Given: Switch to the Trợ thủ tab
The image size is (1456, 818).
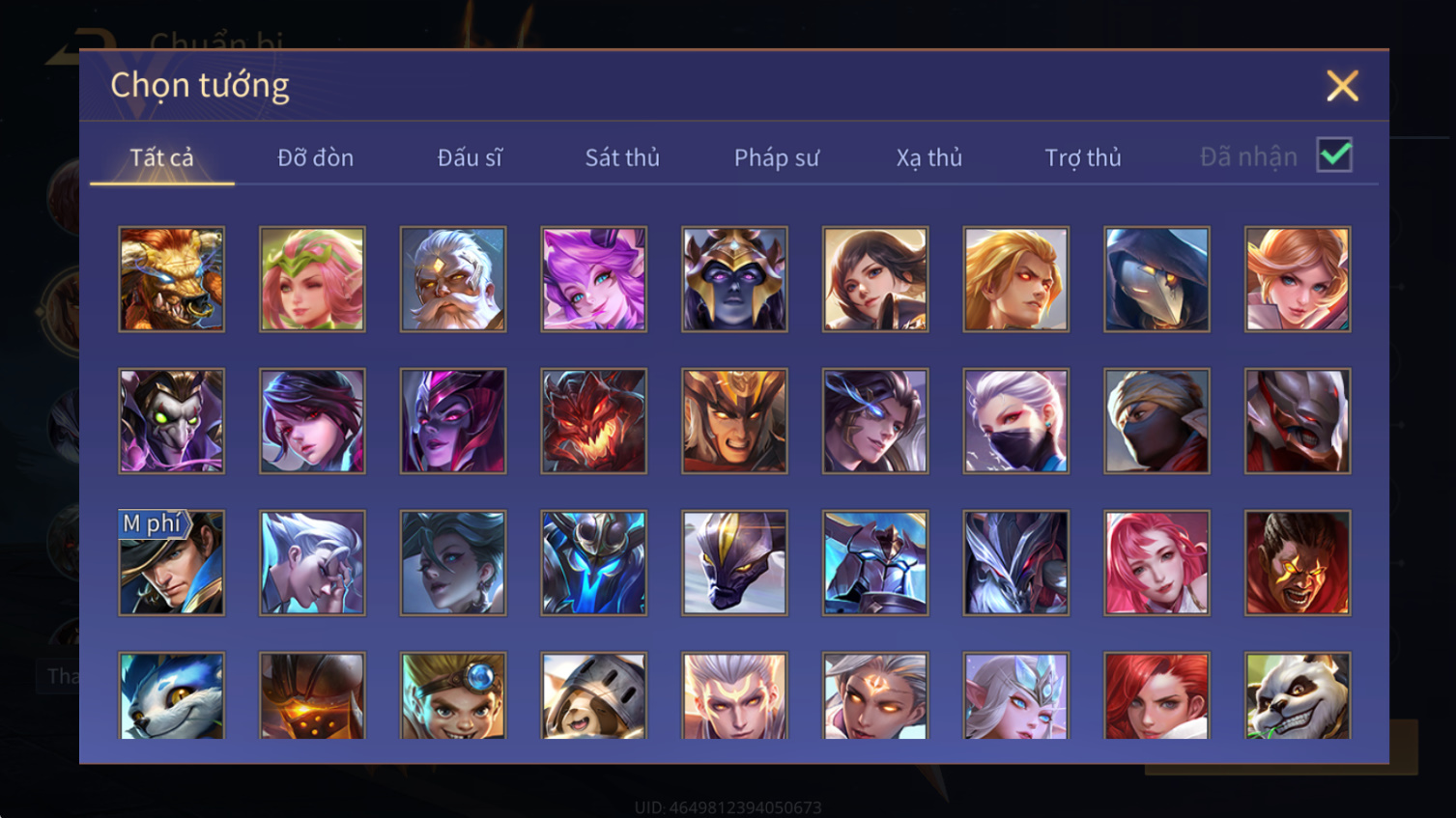Looking at the screenshot, I should tap(1083, 157).
